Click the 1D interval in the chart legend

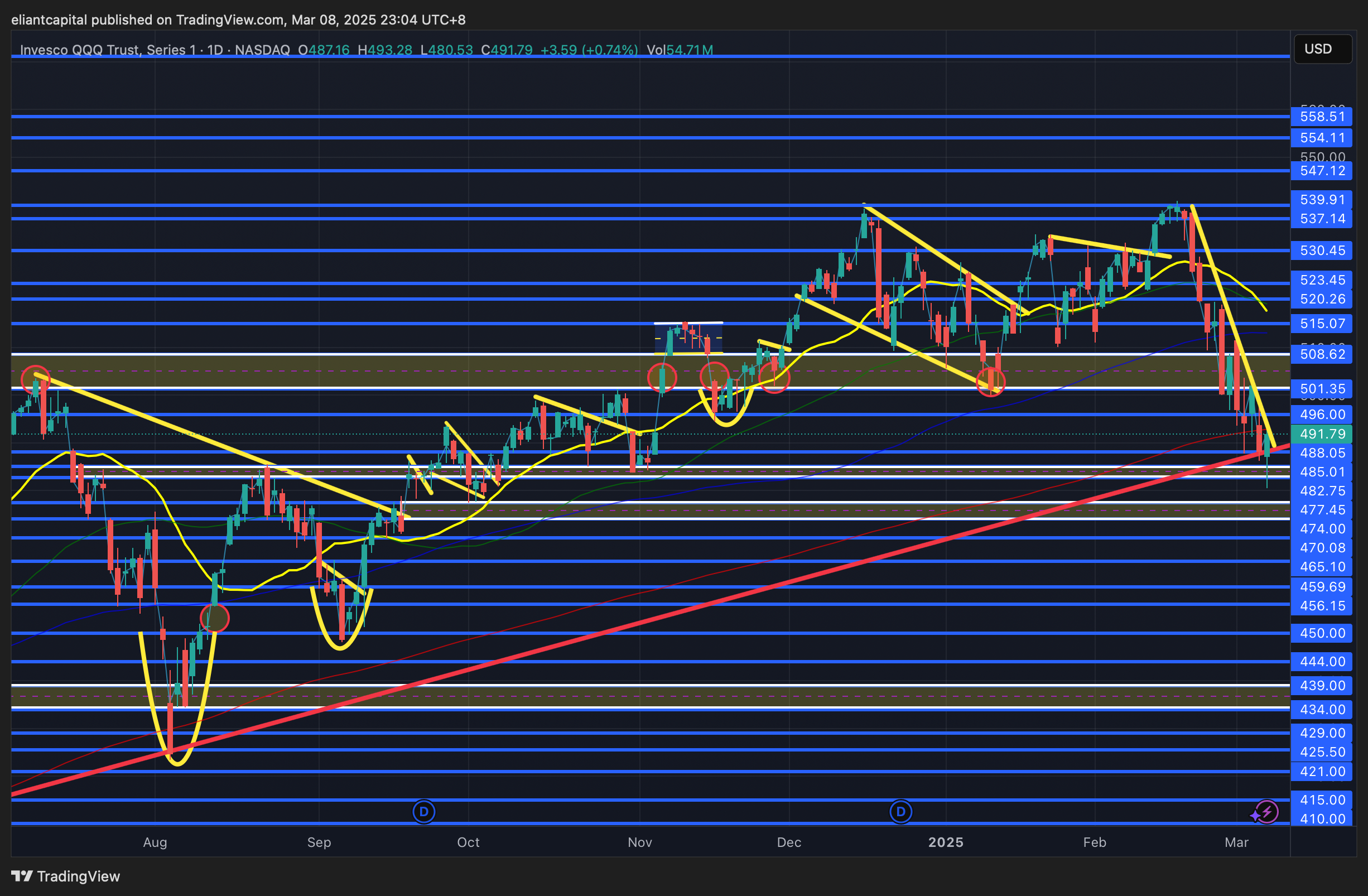coord(215,50)
